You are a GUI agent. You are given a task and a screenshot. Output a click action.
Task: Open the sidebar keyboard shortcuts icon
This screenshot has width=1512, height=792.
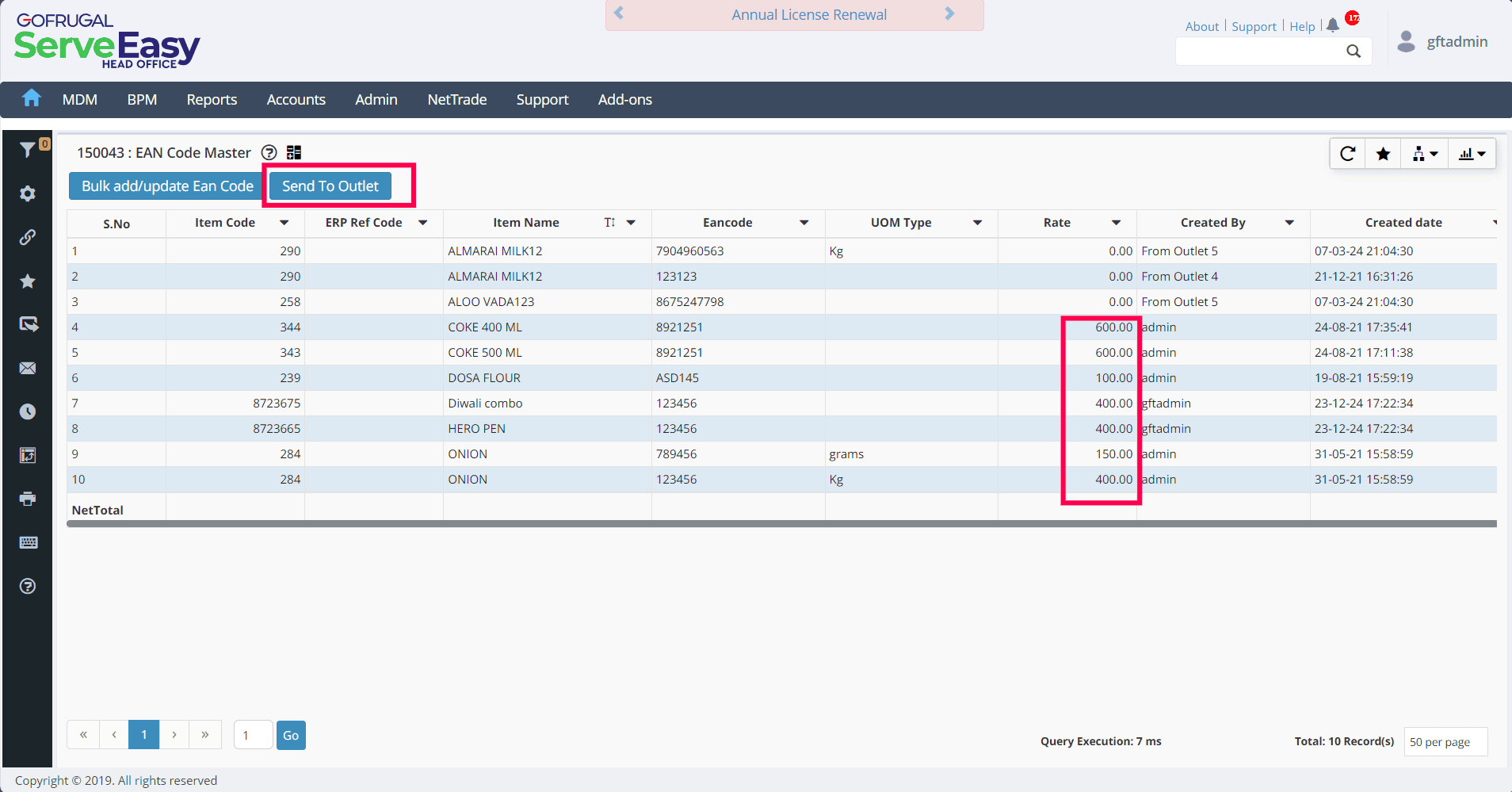point(28,542)
